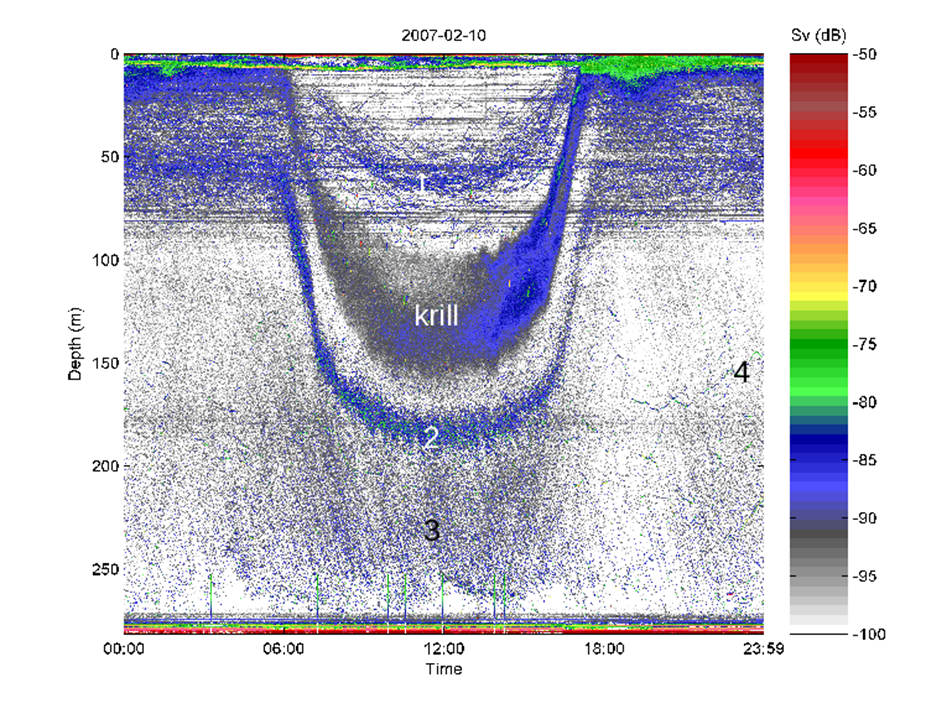952x714 pixels.
Task: Select the white '1' label above krill
Action: coord(423,183)
